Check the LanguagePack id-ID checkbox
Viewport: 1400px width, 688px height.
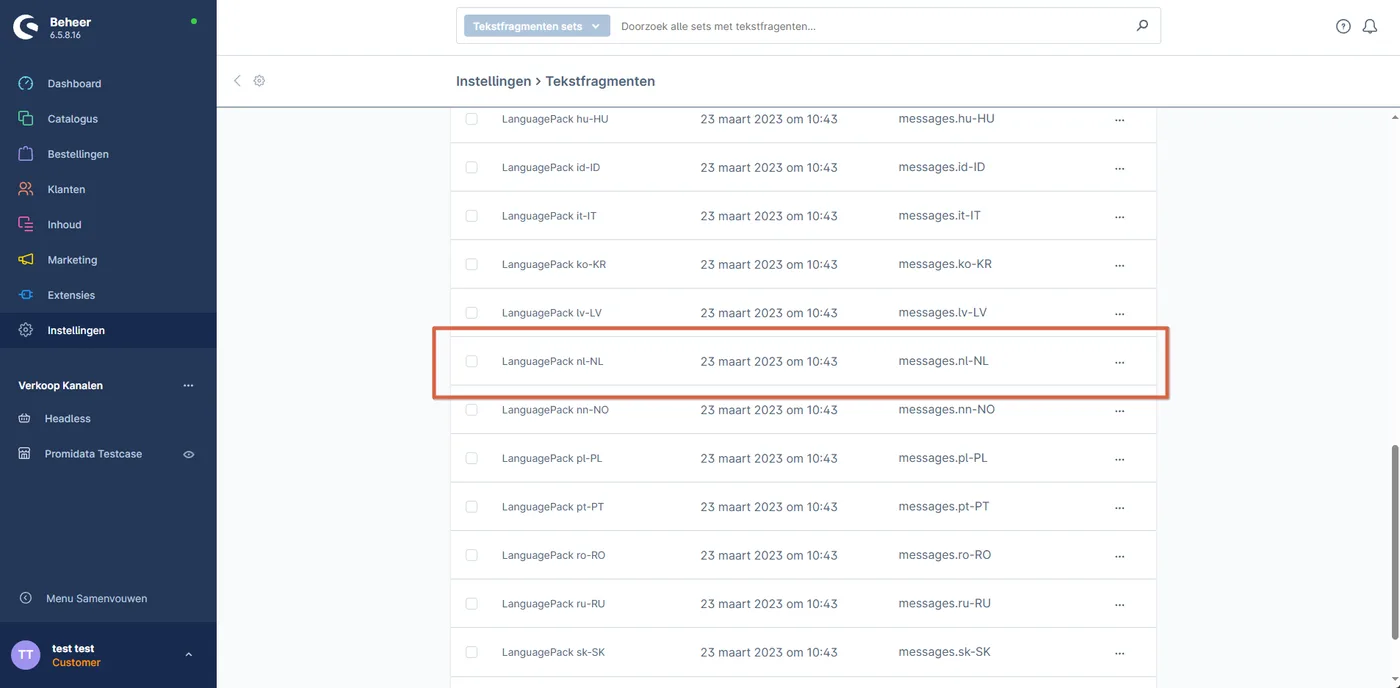[472, 167]
